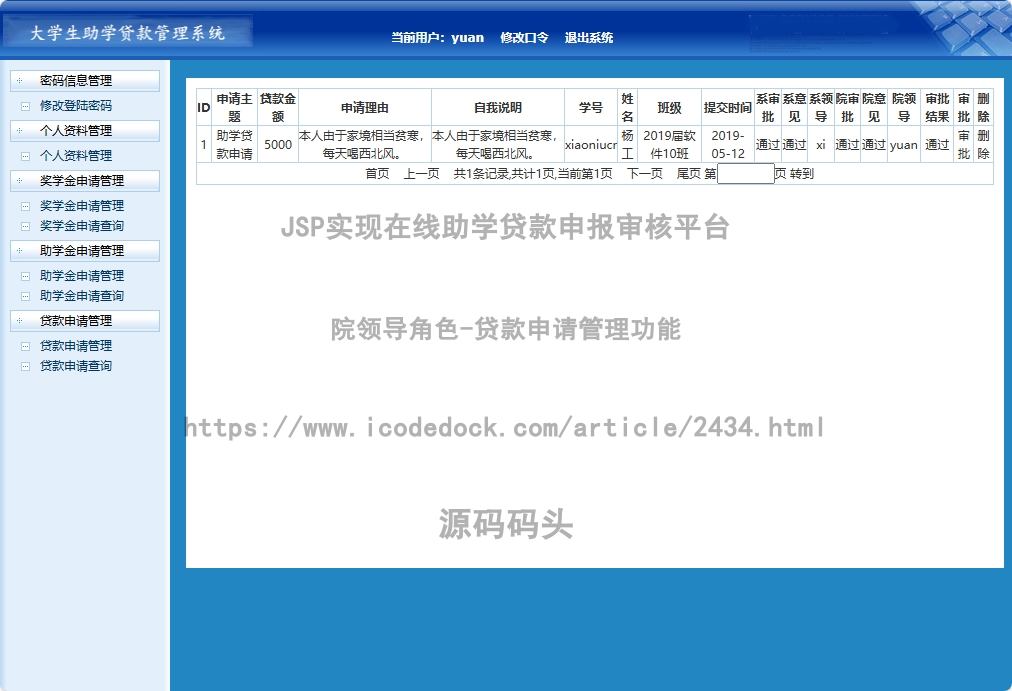
Task: Expand the 密码信息管理 menu section
Action: [x=85, y=81]
